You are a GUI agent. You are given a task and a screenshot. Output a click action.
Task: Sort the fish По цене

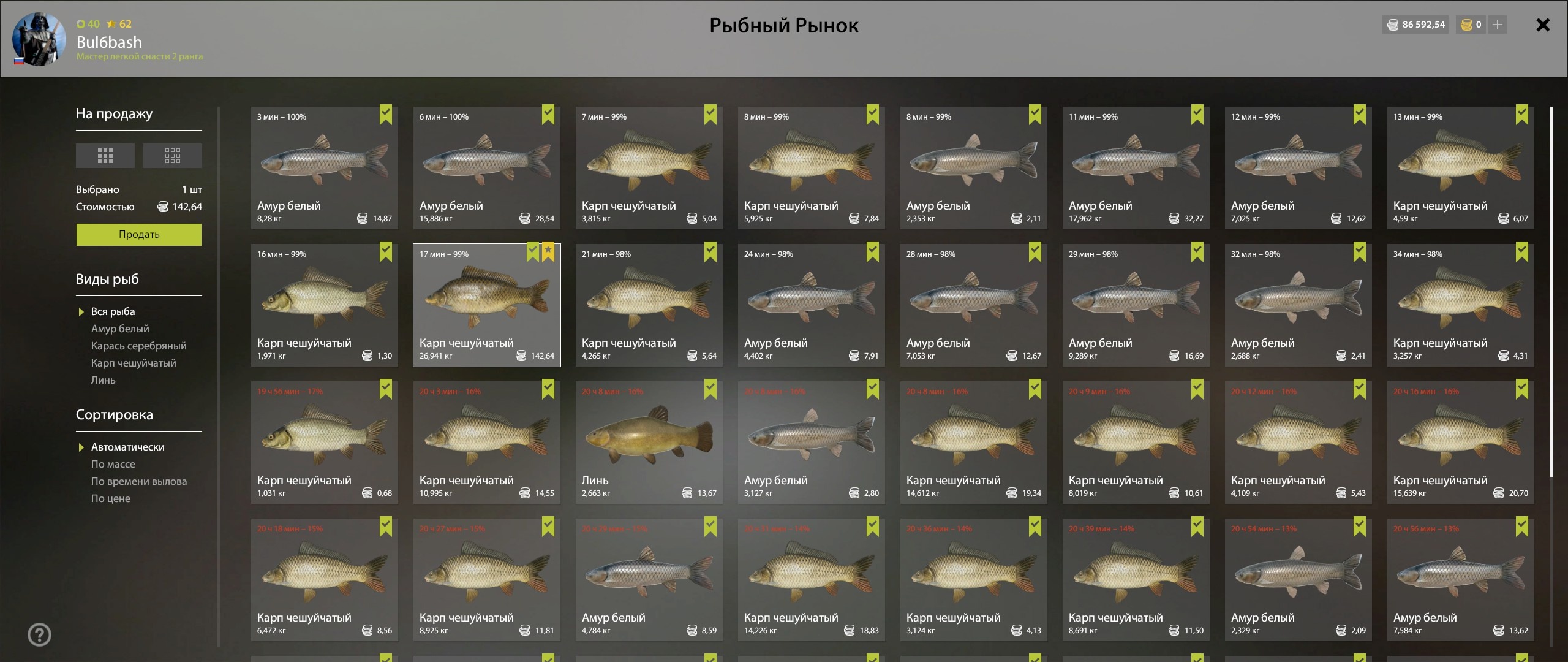click(x=111, y=498)
